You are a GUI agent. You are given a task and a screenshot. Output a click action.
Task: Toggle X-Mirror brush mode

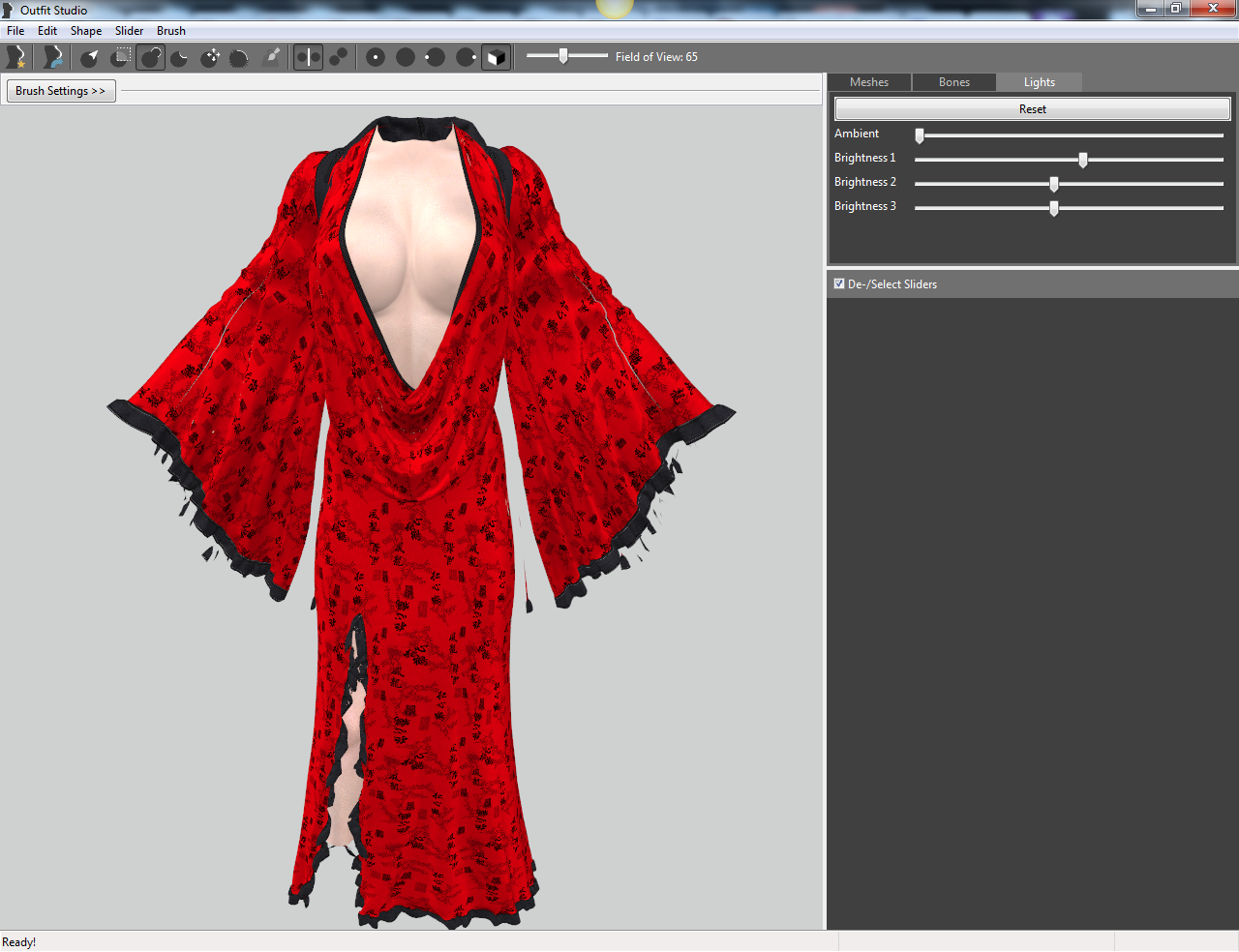click(x=308, y=57)
